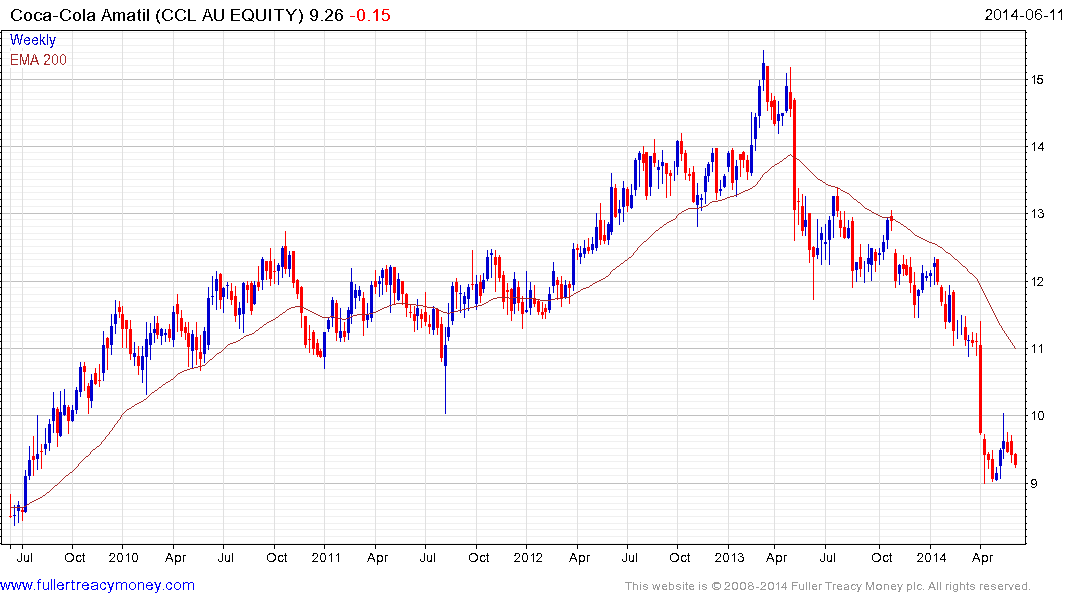Click the price level 9 axis label
This screenshot has width=1075, height=600.
1034,483
